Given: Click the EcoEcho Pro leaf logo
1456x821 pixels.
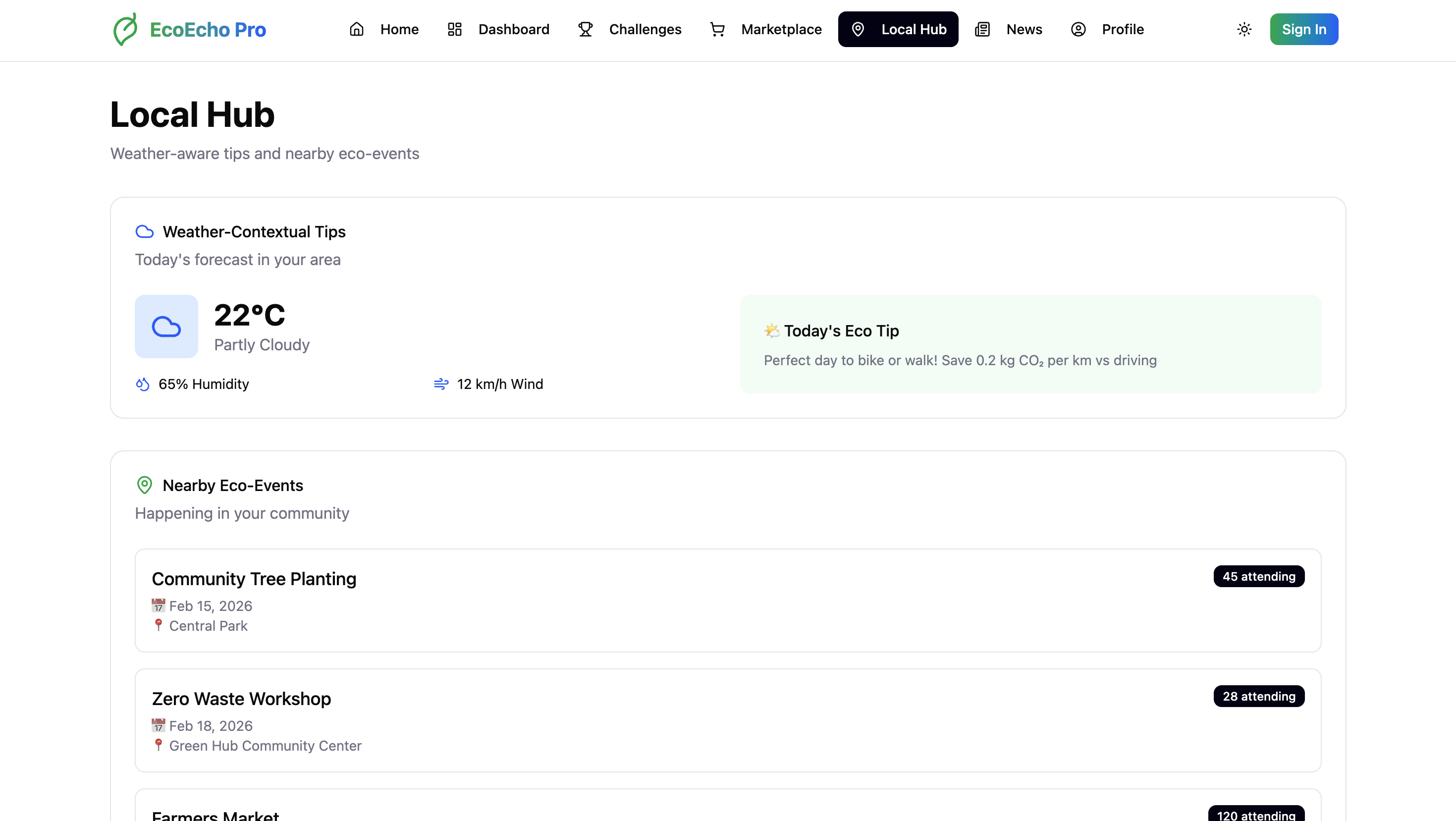Looking at the screenshot, I should coord(125,29).
